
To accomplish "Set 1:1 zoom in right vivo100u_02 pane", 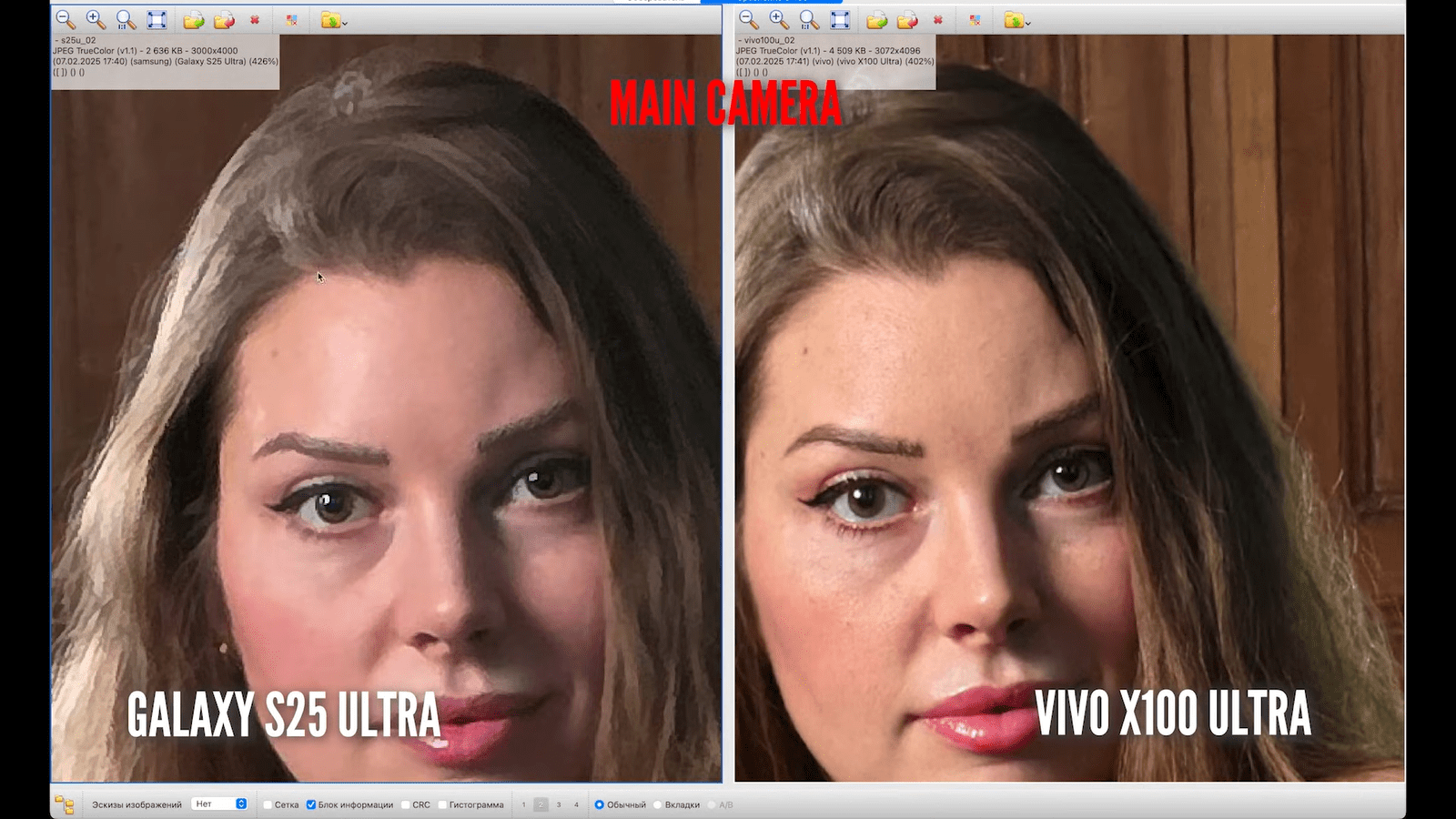I will [x=809, y=19].
